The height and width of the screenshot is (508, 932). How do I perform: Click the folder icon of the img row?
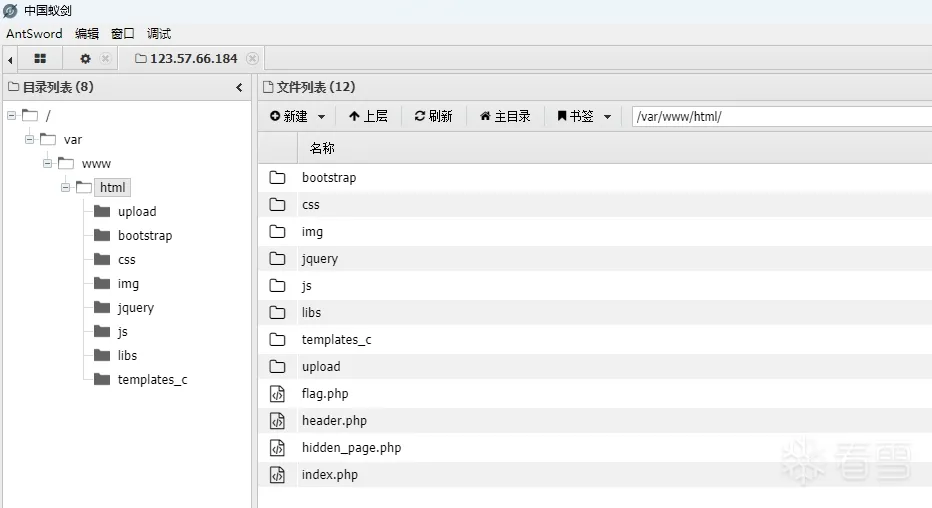[x=277, y=232]
